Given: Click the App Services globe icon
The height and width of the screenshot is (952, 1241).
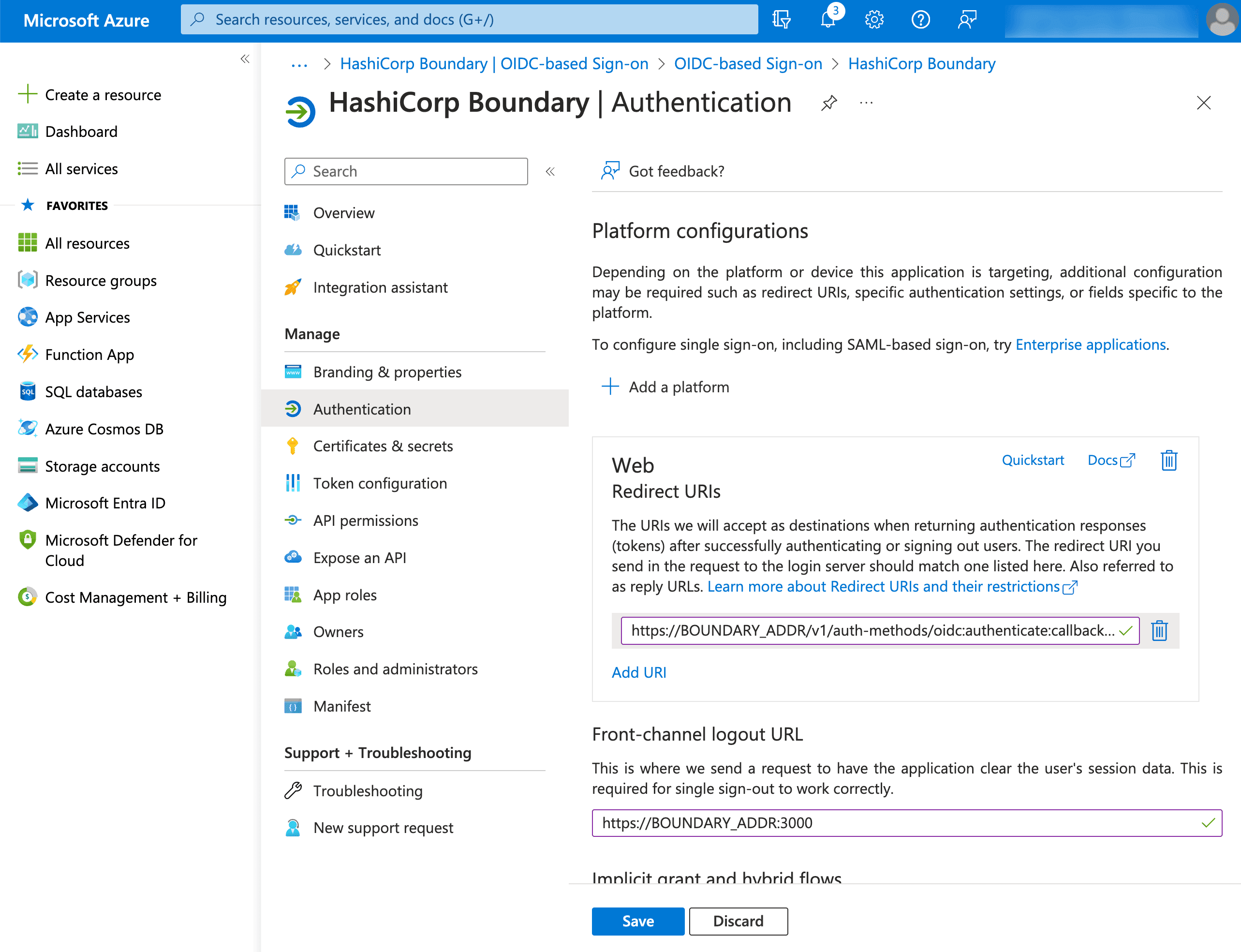Looking at the screenshot, I should pos(27,317).
